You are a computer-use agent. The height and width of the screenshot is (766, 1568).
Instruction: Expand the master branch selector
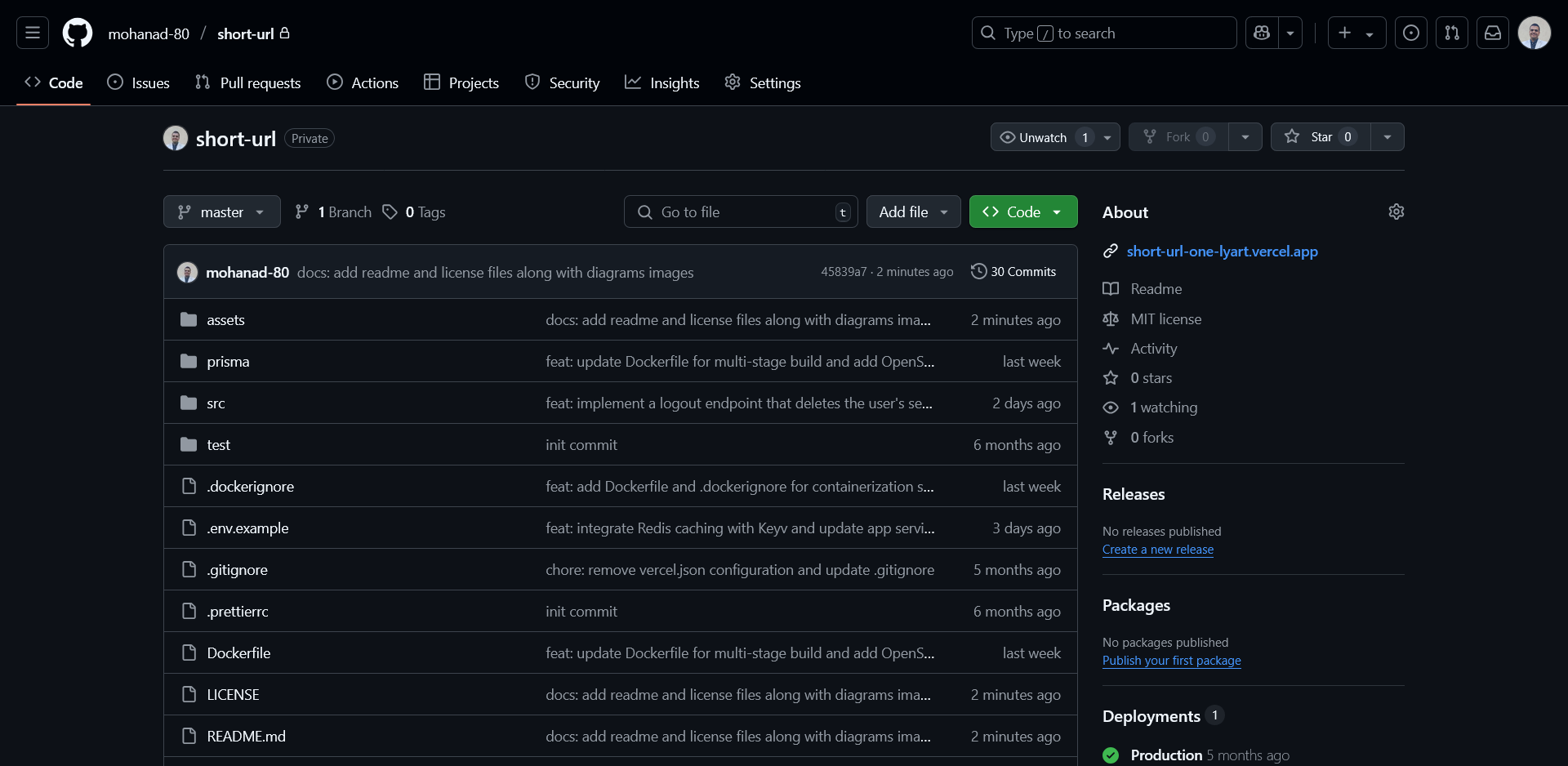(221, 212)
